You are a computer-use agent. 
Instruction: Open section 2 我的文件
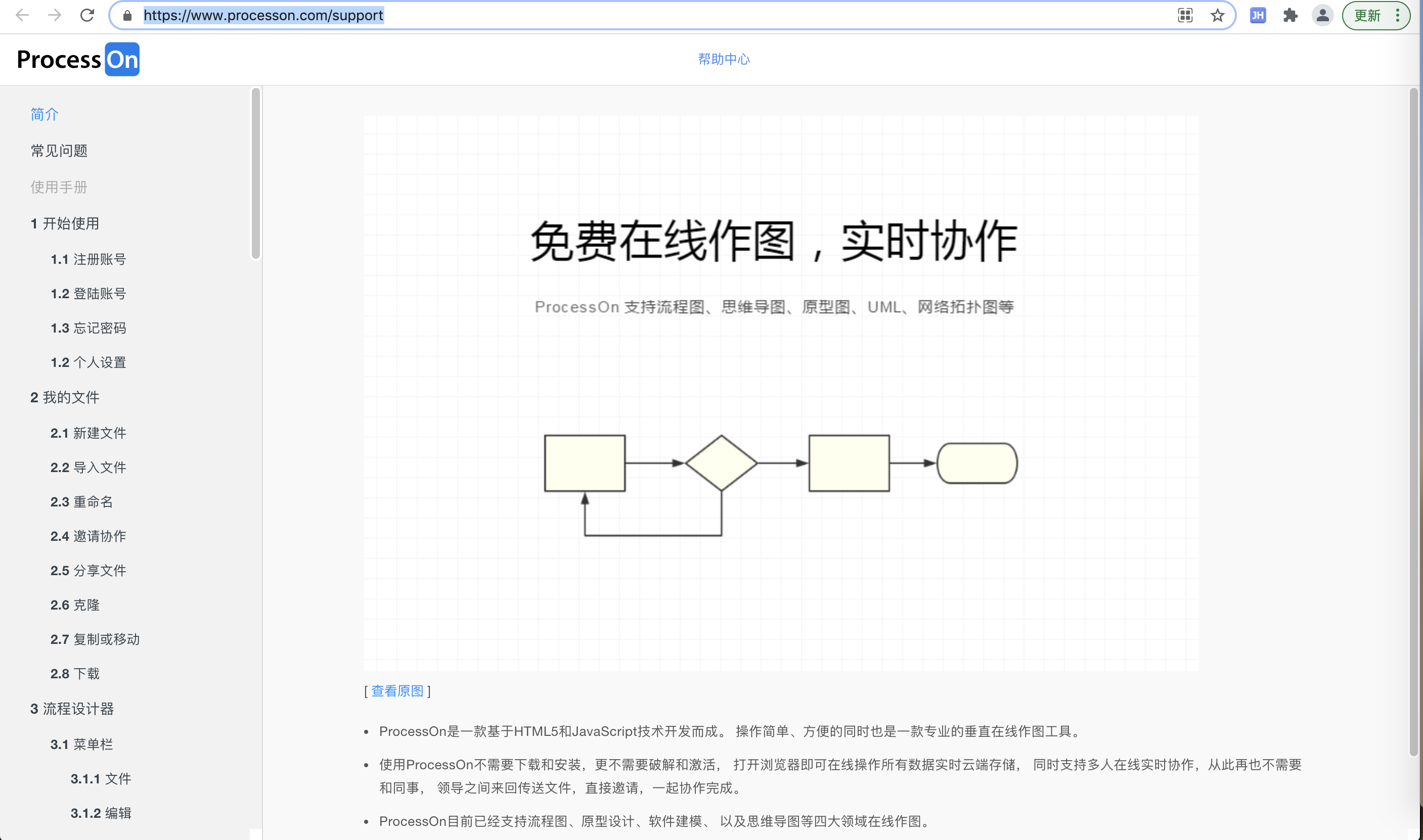[x=65, y=397]
